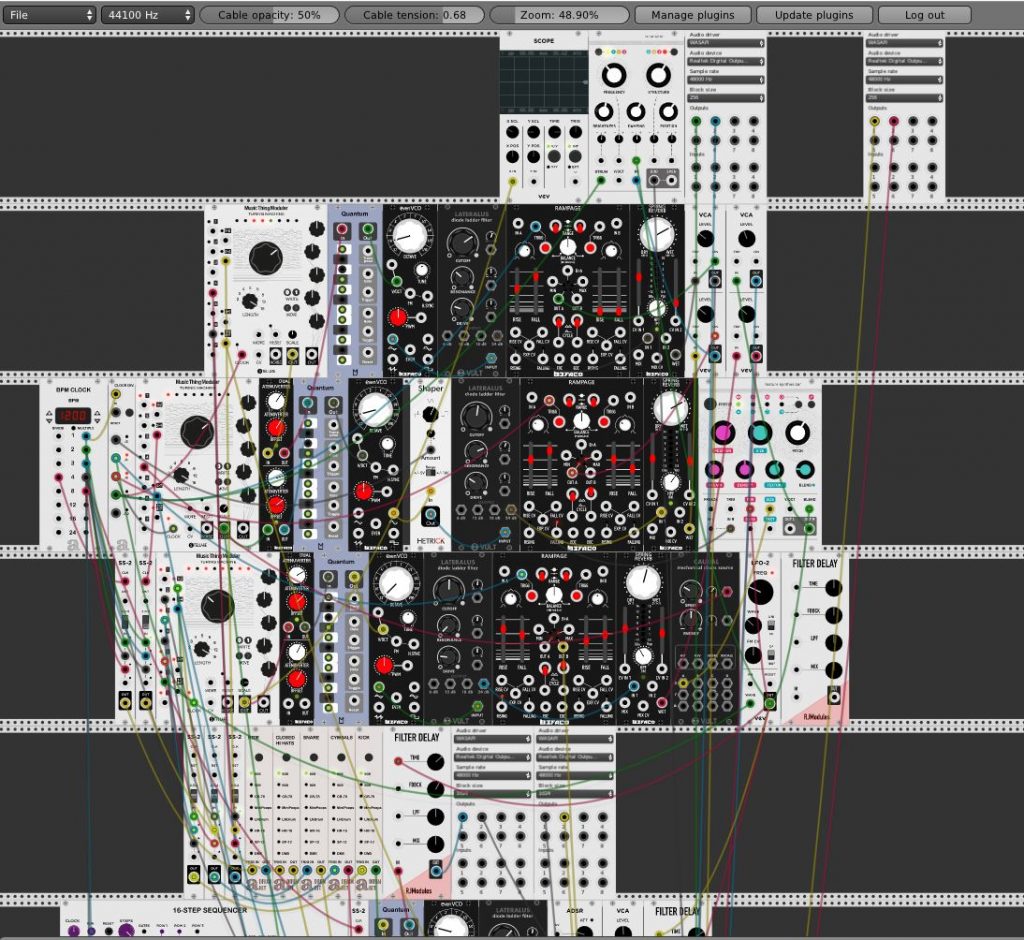This screenshot has width=1024, height=940.
Task: Click the resonator DAMPING knob
Action: click(636, 112)
